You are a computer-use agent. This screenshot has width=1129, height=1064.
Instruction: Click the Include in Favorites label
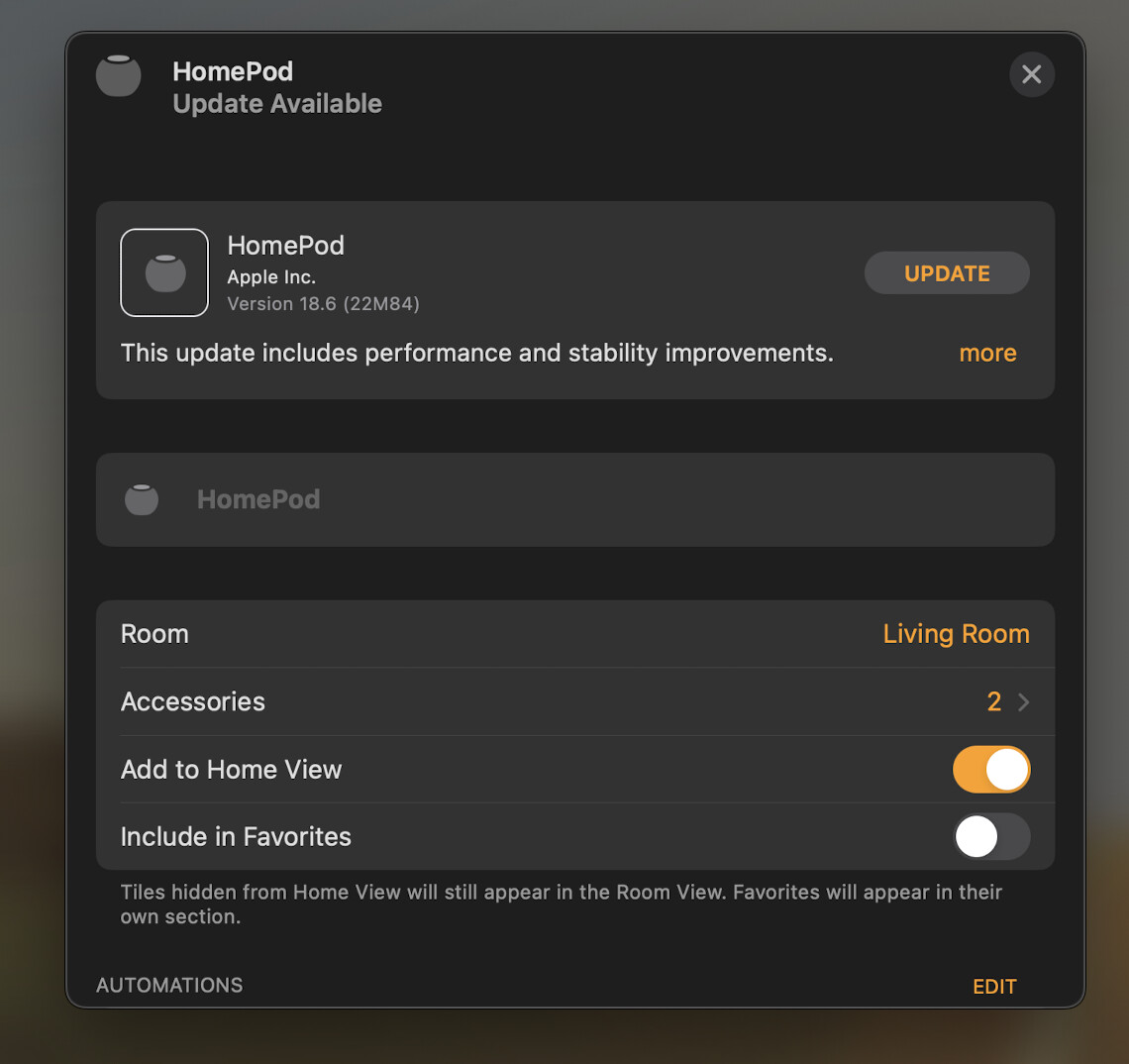(236, 836)
